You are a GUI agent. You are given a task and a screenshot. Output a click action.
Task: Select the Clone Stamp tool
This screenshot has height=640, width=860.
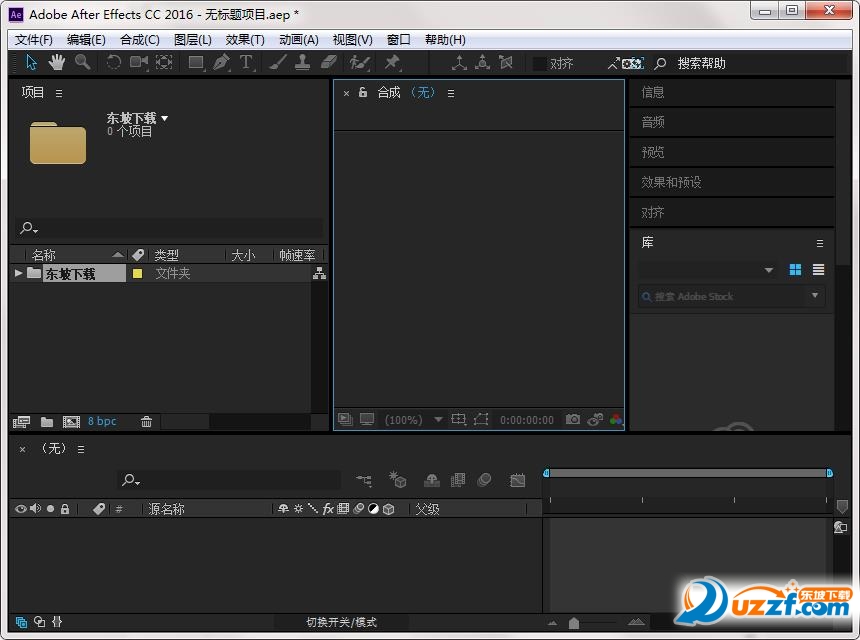coord(302,62)
